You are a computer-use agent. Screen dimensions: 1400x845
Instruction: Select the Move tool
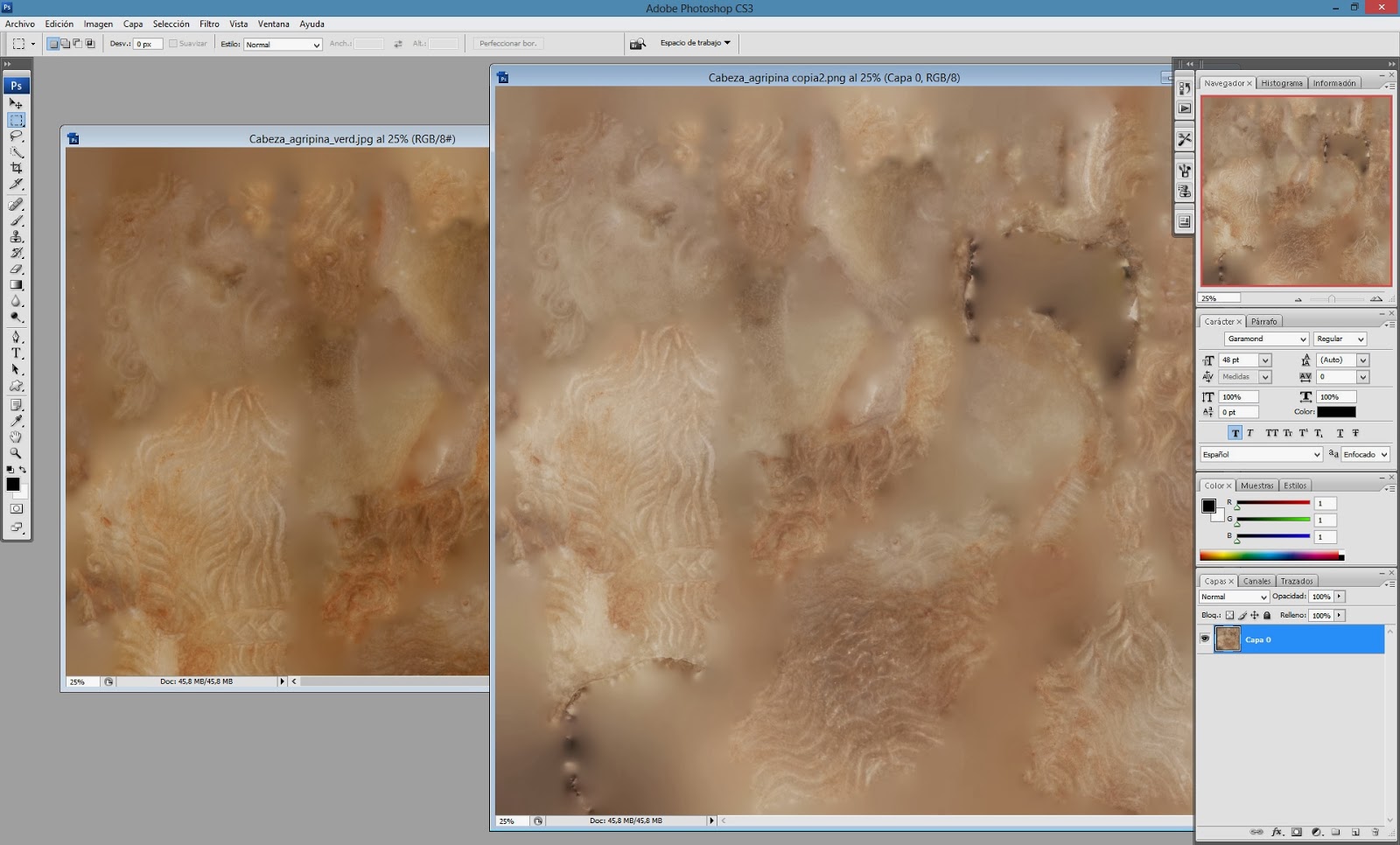tap(16, 103)
